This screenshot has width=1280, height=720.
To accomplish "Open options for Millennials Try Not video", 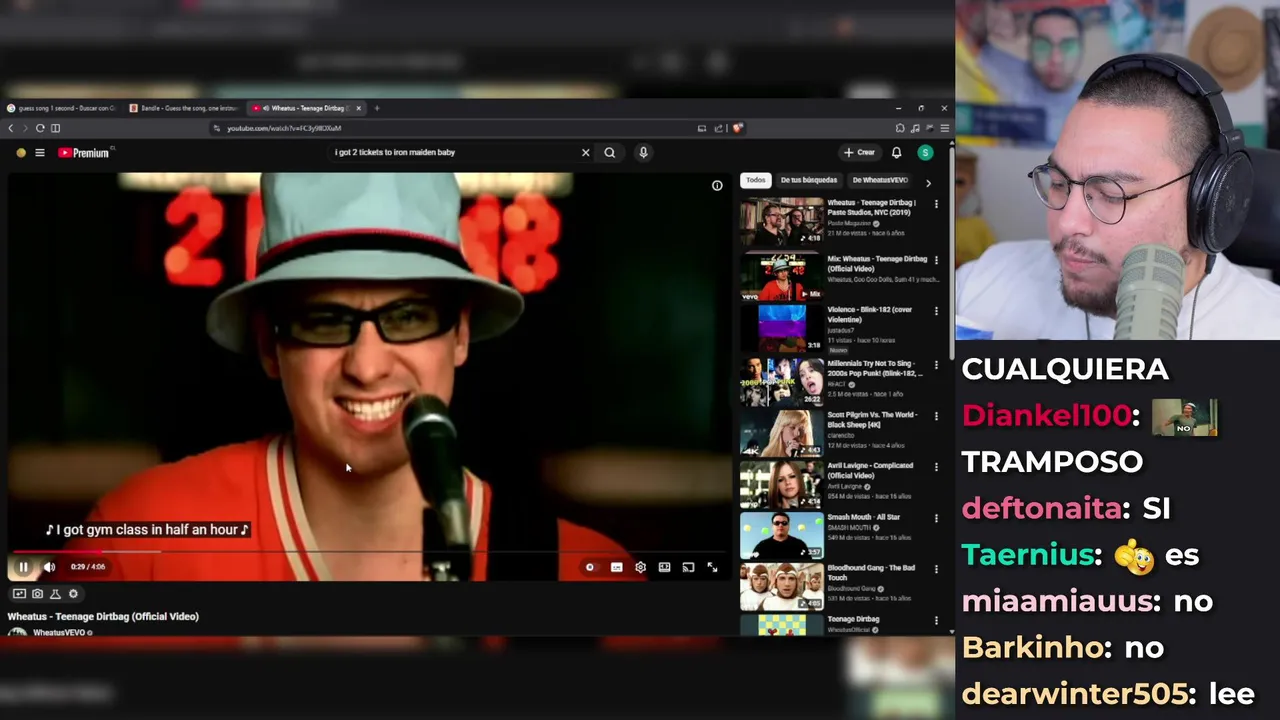I will 936,365.
